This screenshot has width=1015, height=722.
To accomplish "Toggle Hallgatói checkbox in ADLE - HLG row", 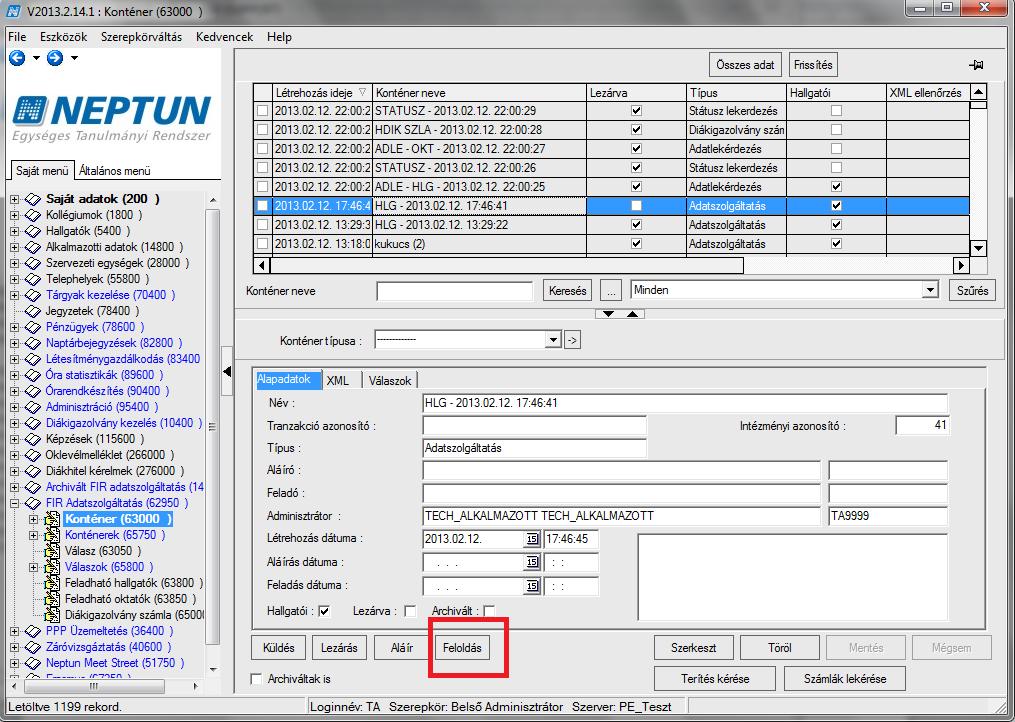I will point(836,186).
